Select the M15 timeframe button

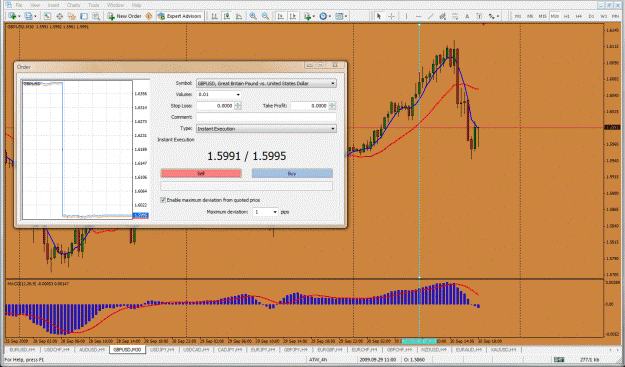pos(542,16)
